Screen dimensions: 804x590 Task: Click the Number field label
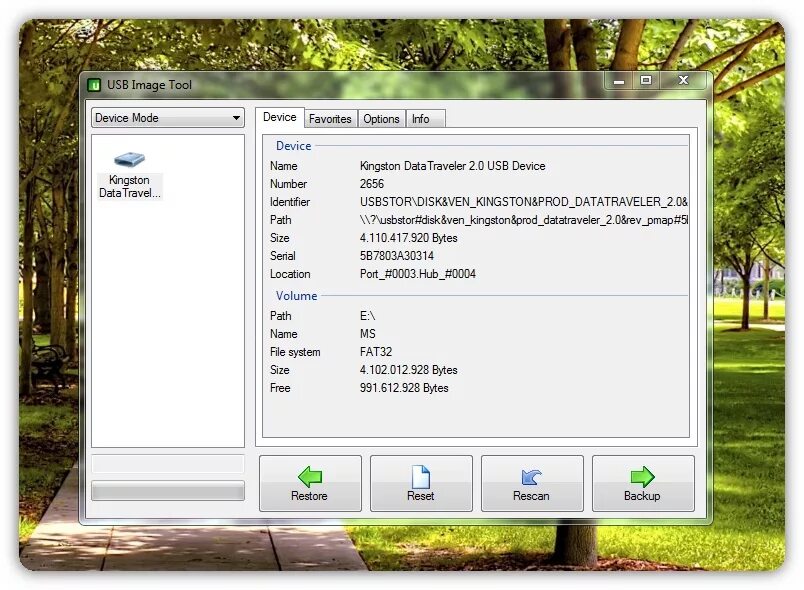click(x=288, y=184)
